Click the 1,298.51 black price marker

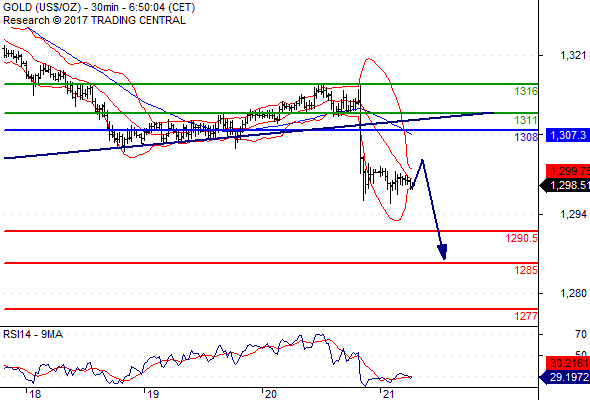pyautogui.click(x=565, y=185)
